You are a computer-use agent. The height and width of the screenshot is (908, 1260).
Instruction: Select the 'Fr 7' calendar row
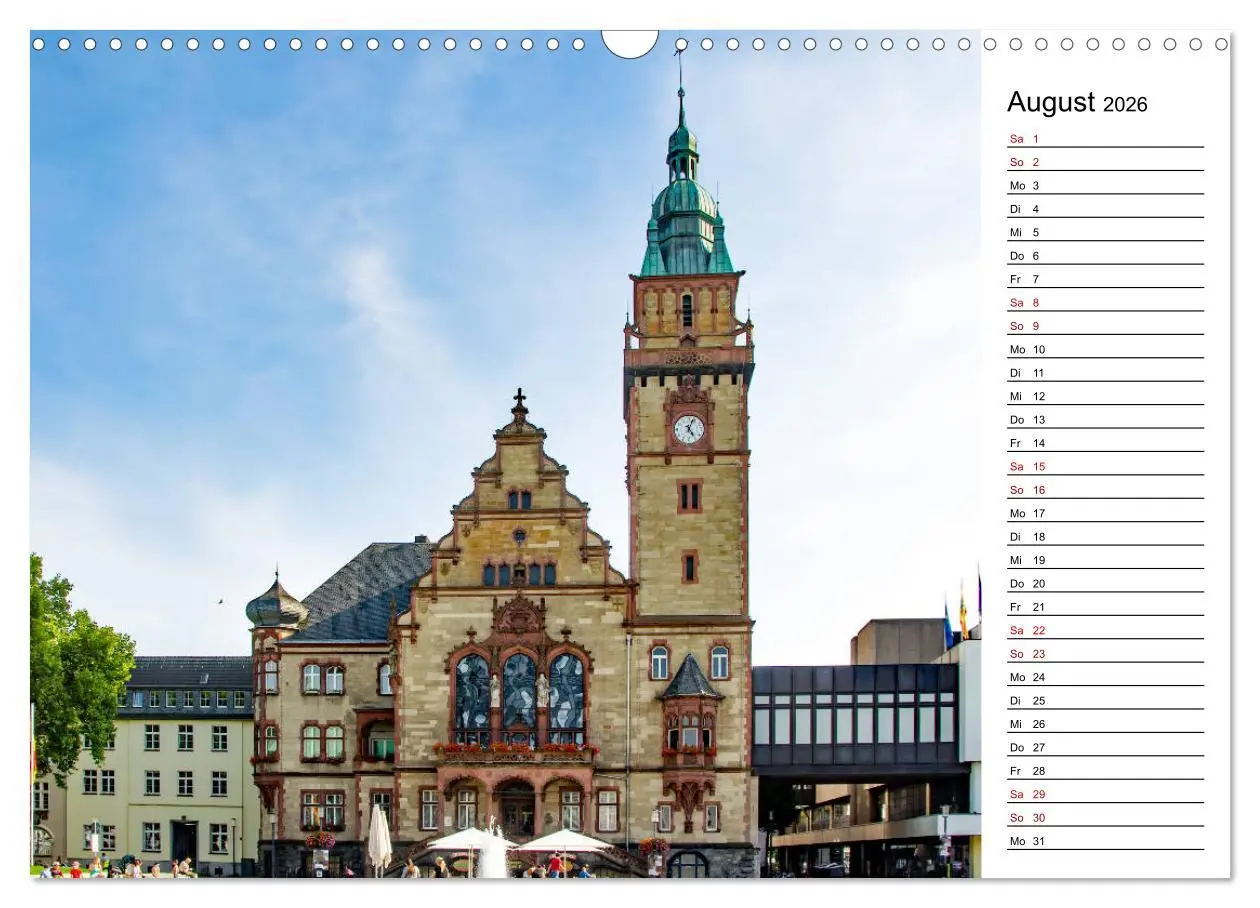click(x=1105, y=279)
